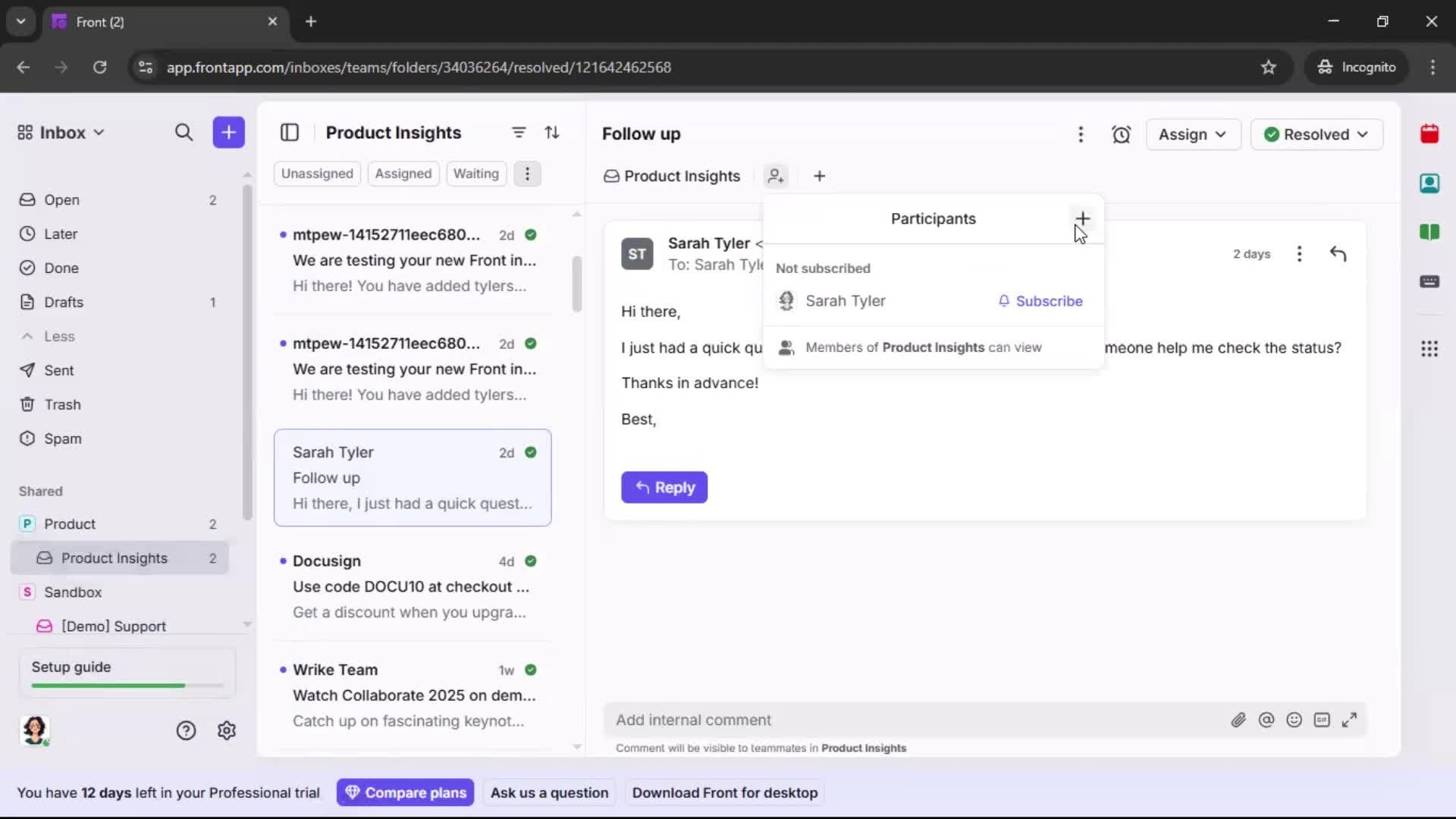The image size is (1456, 819).
Task: Click the Reply button
Action: (x=664, y=488)
